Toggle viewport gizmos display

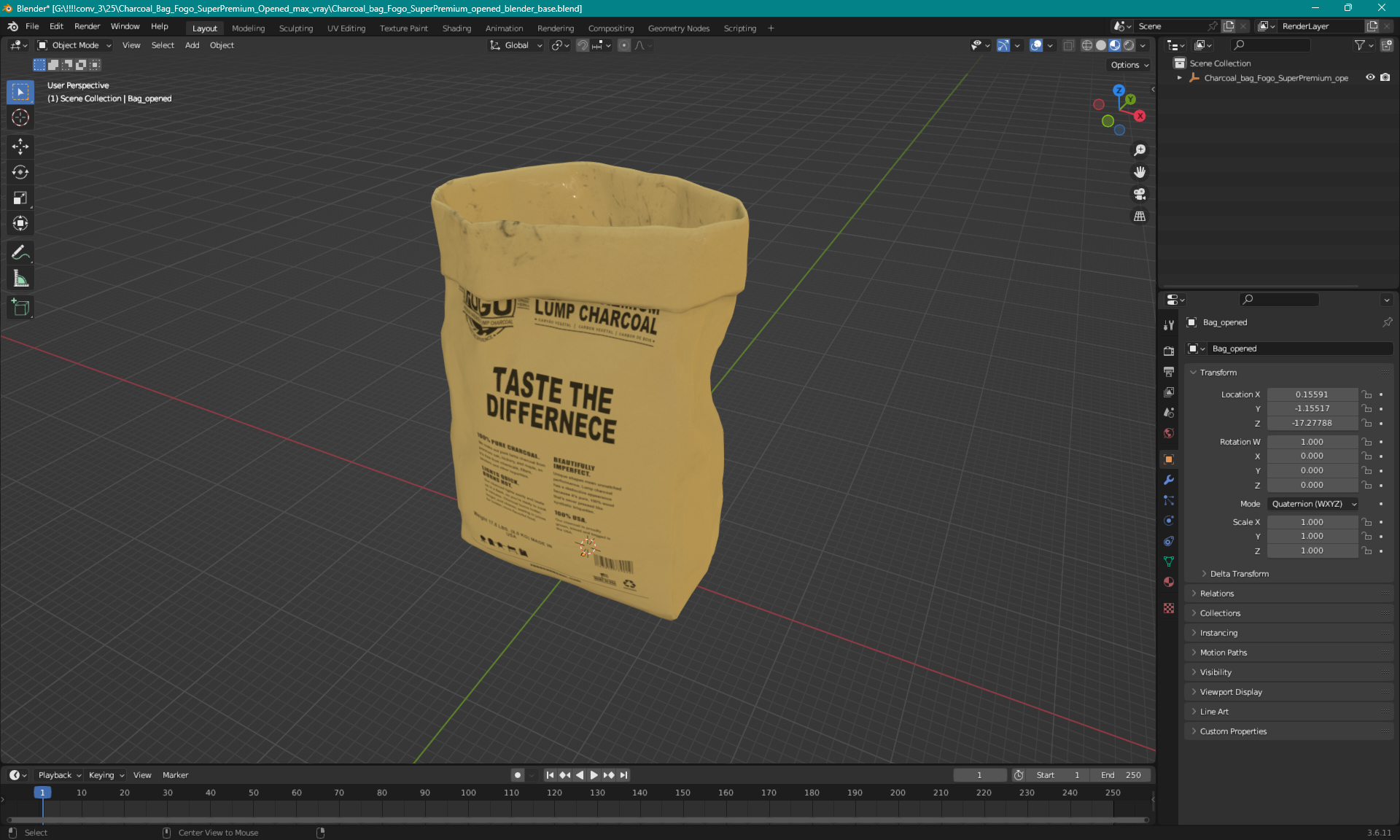pyautogui.click(x=1003, y=45)
